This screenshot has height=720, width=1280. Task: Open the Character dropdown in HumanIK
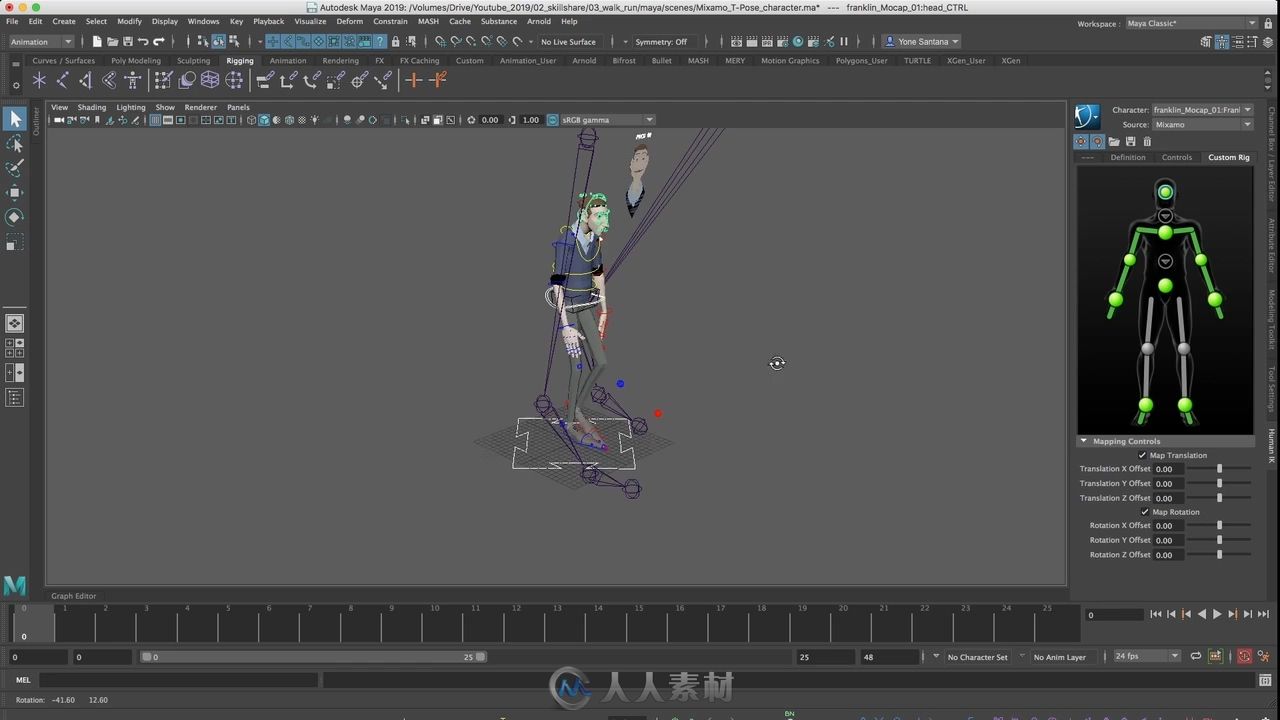(1201, 110)
